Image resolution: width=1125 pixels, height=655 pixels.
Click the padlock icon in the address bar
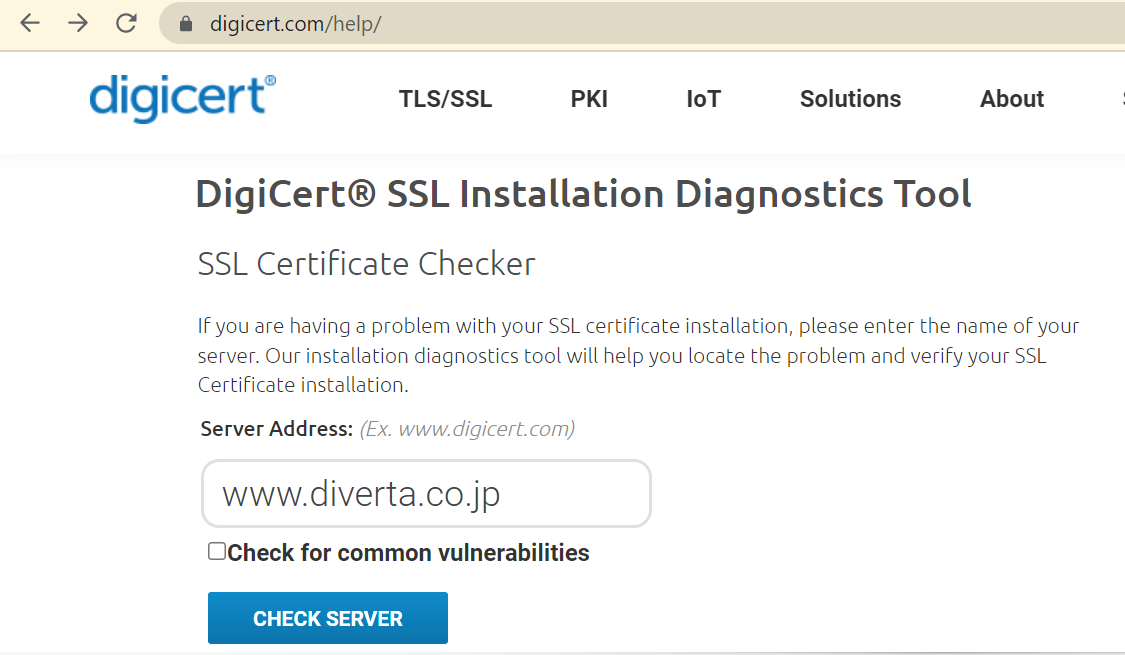tap(185, 24)
